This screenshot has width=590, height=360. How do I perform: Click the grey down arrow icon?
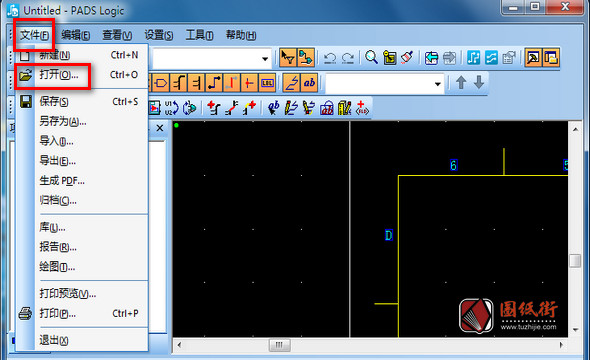point(479,82)
